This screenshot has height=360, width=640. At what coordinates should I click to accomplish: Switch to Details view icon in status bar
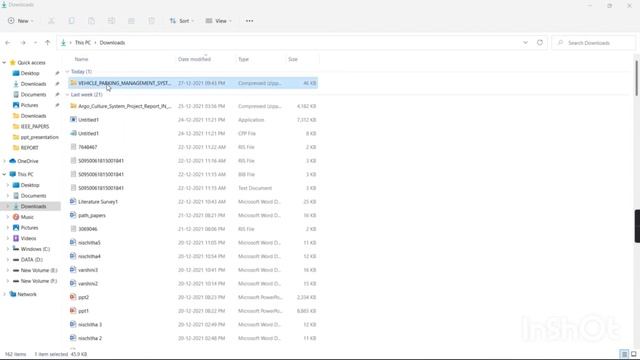click(x=624, y=354)
